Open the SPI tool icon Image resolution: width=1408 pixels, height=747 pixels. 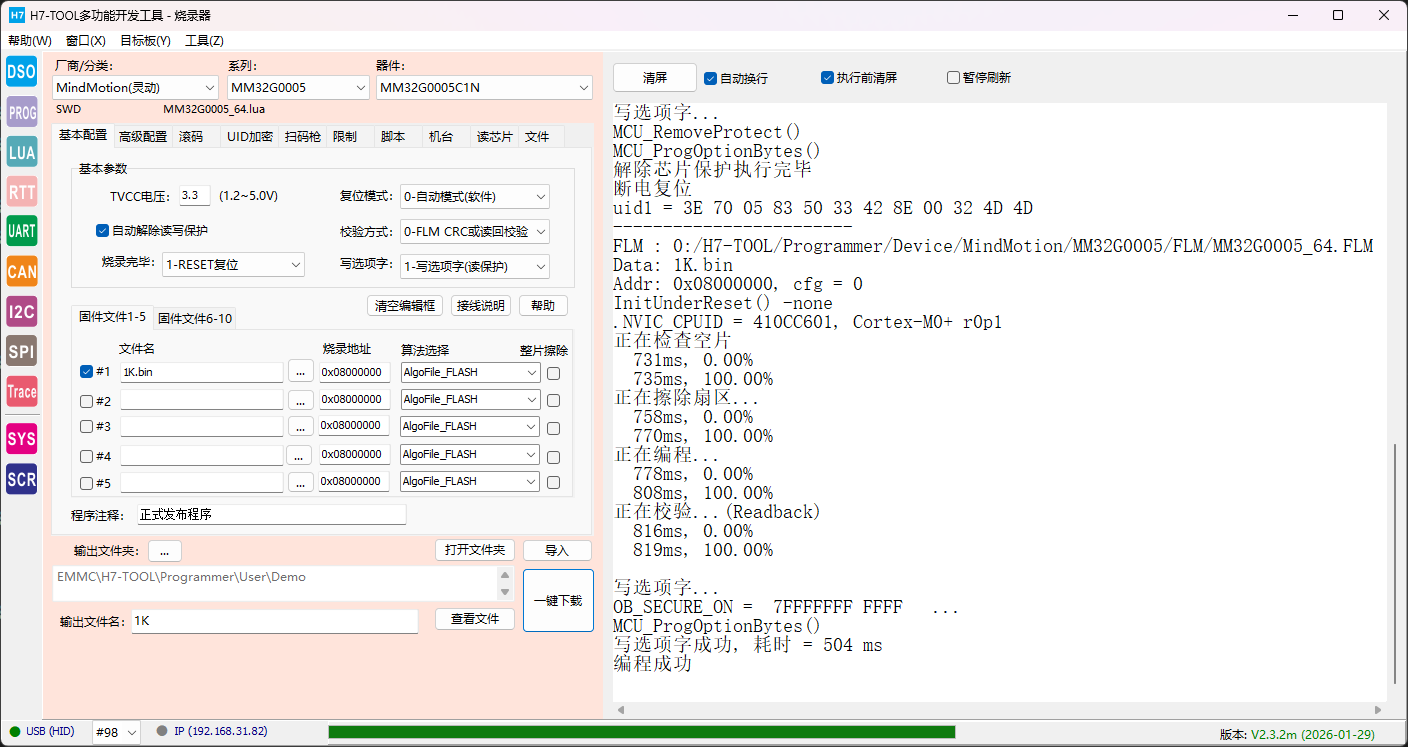tap(21, 351)
